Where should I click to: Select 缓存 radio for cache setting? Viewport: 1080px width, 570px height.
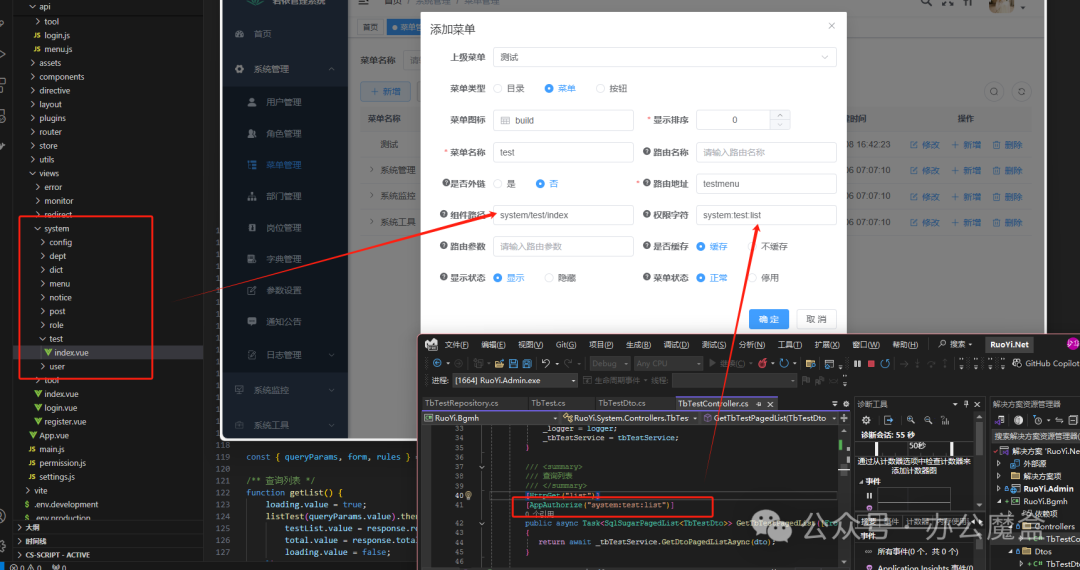tap(700, 246)
